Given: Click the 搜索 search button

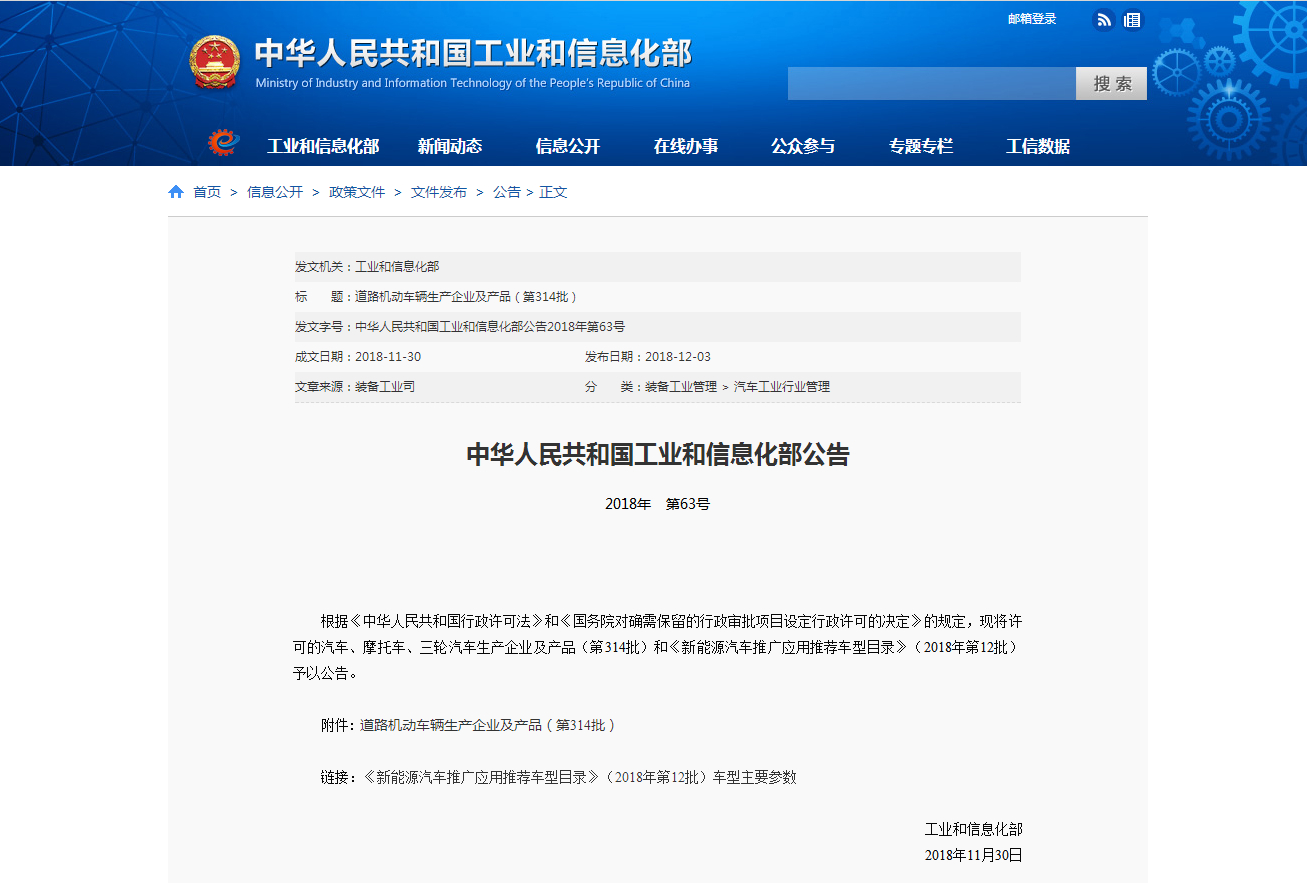Looking at the screenshot, I should (1111, 84).
